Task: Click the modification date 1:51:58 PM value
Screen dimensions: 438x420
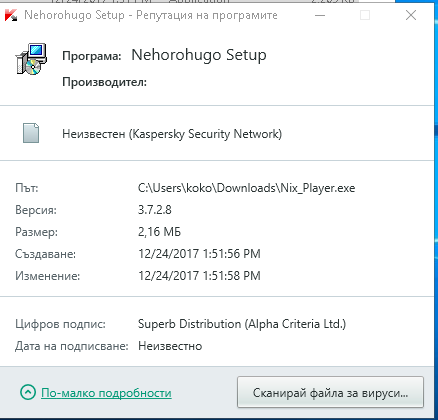Action: point(199,276)
